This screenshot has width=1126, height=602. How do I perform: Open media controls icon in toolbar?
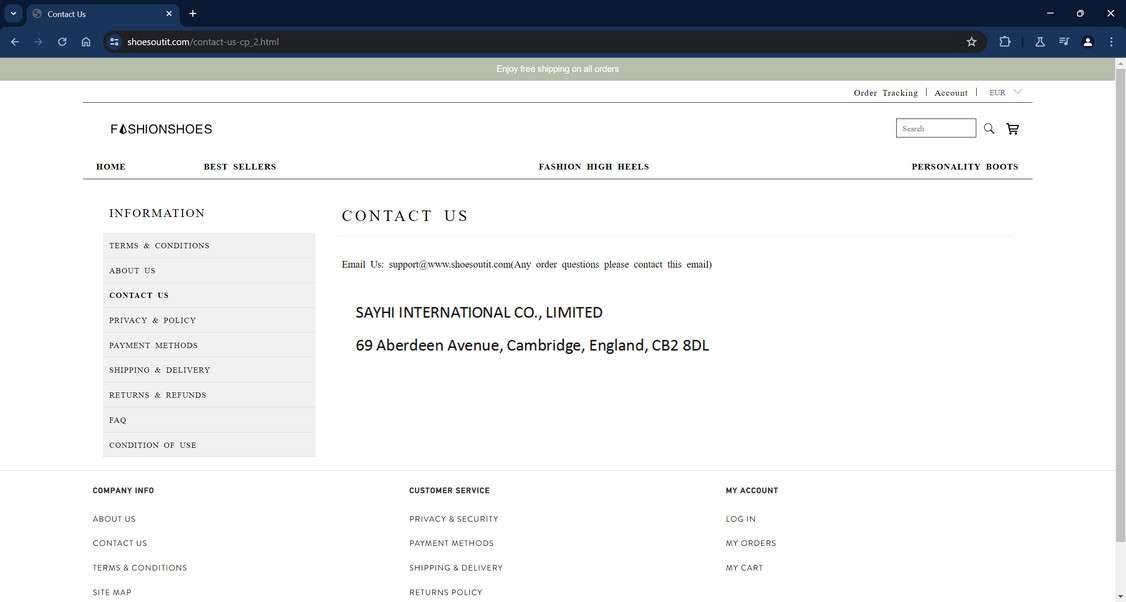coord(1064,42)
